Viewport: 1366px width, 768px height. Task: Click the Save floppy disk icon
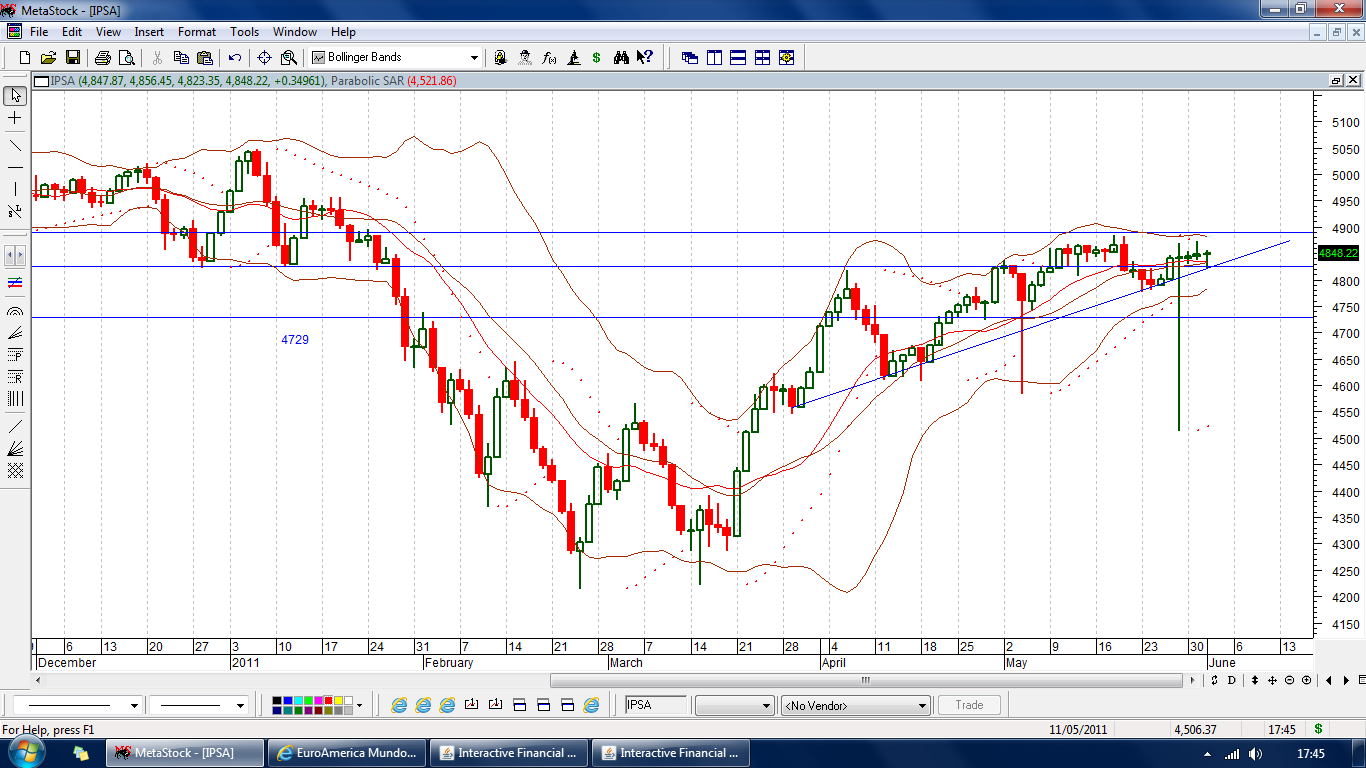pos(72,58)
